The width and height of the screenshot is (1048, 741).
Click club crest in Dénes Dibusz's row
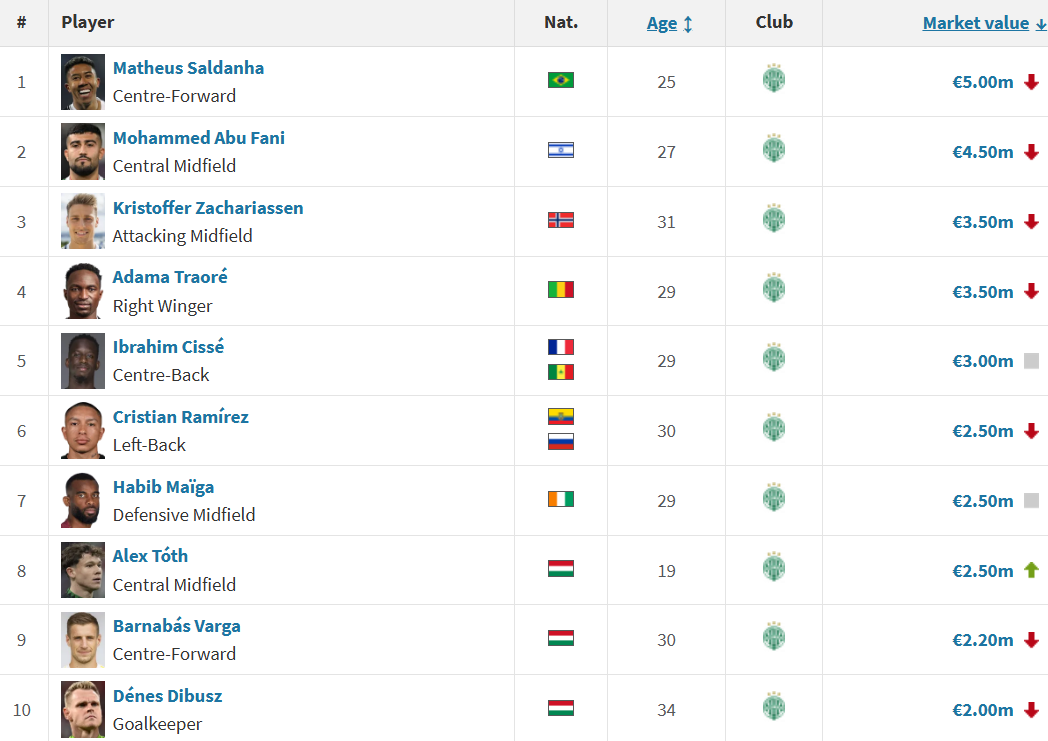(774, 706)
